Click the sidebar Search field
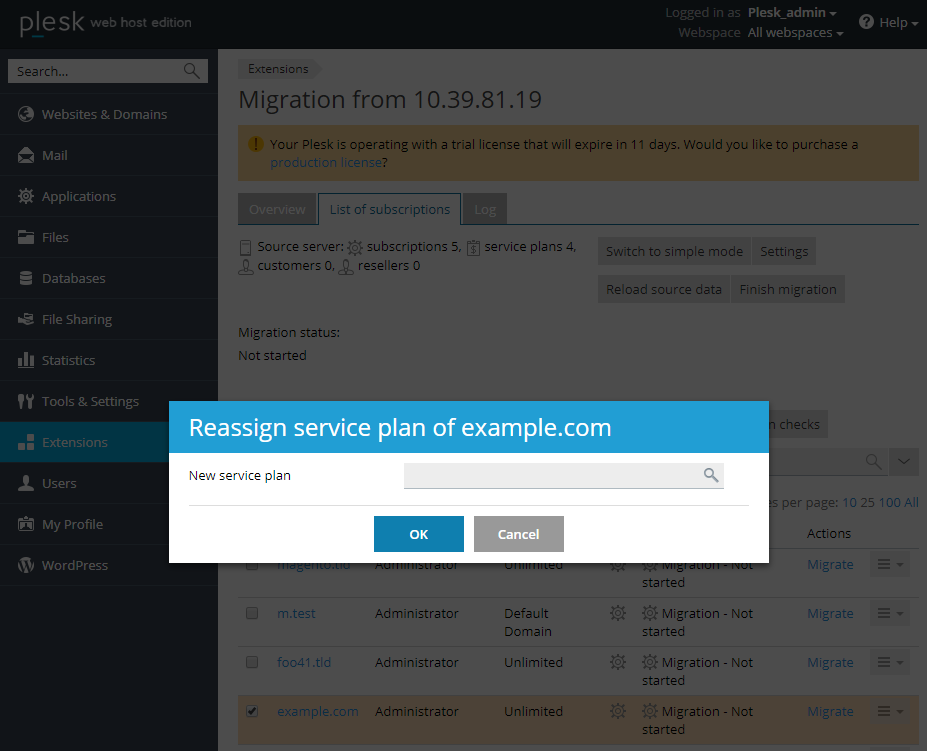The width and height of the screenshot is (927, 751). (x=108, y=71)
